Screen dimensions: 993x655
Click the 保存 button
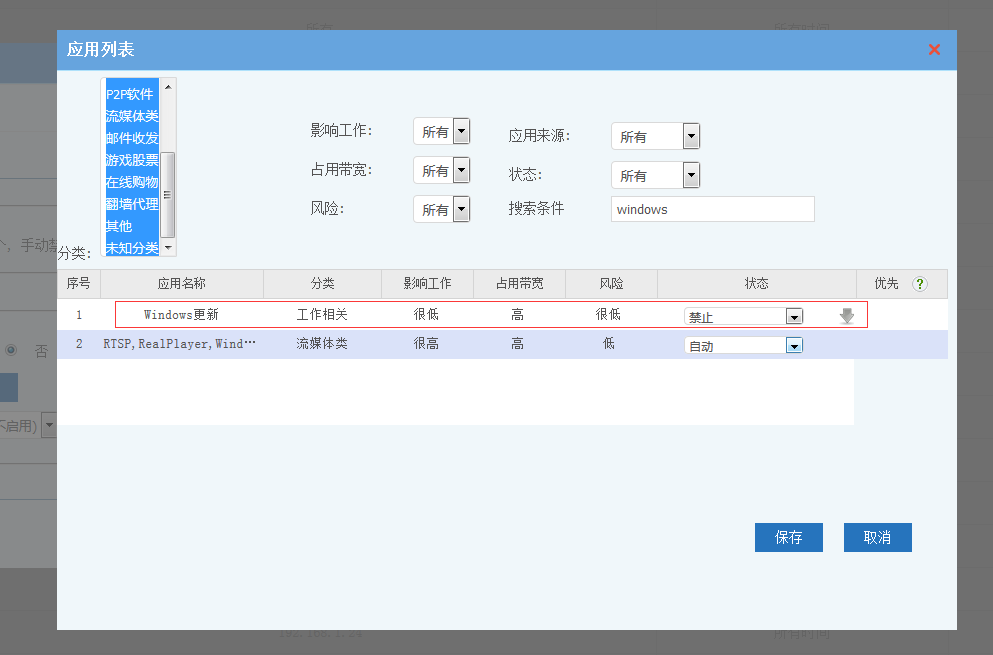(x=788, y=537)
